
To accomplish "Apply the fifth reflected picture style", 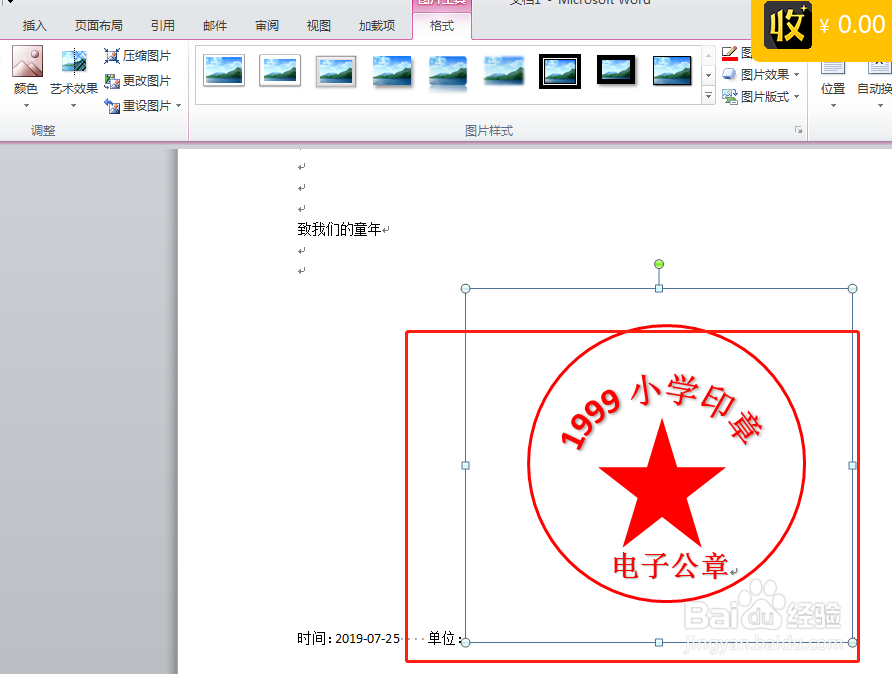I will tap(448, 73).
